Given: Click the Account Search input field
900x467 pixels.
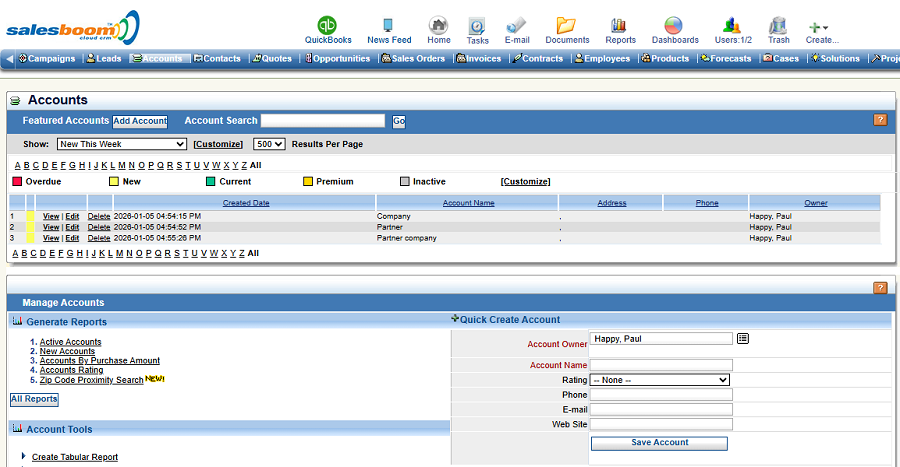Looking at the screenshot, I should 323,121.
